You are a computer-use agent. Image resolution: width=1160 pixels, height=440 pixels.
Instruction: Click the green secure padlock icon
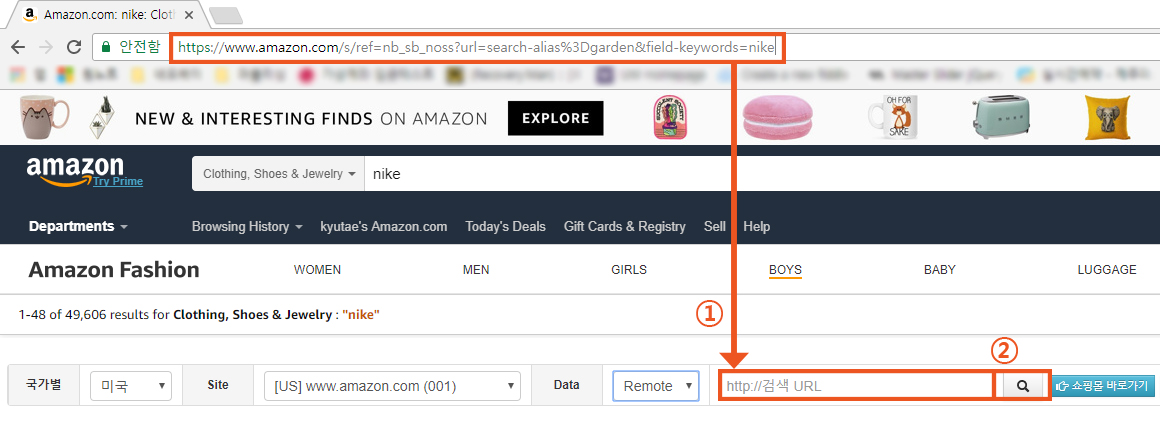point(106,47)
